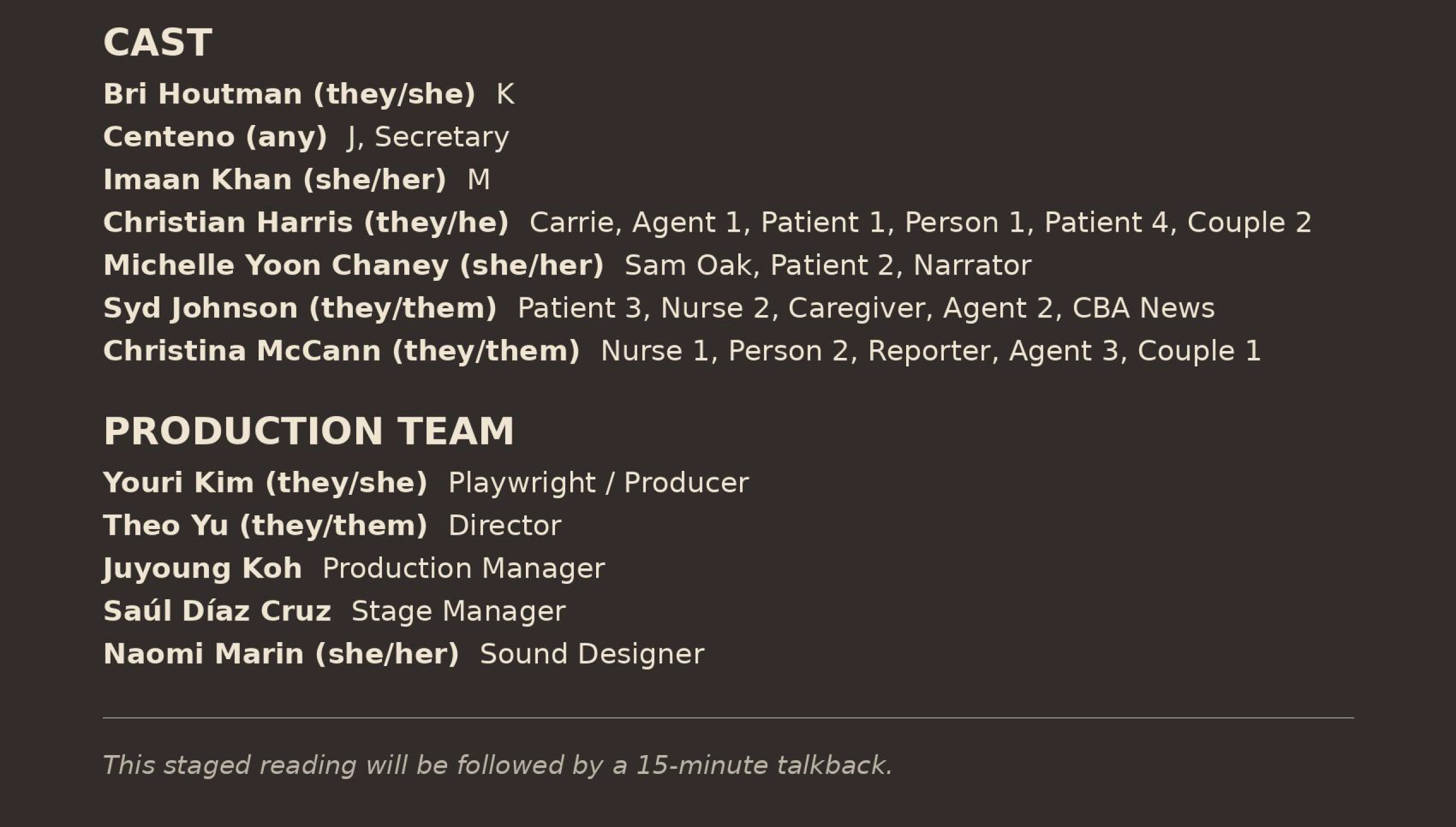Click Centeno's role text 'J, Secretary'
This screenshot has width=1456, height=827.
tap(428, 137)
